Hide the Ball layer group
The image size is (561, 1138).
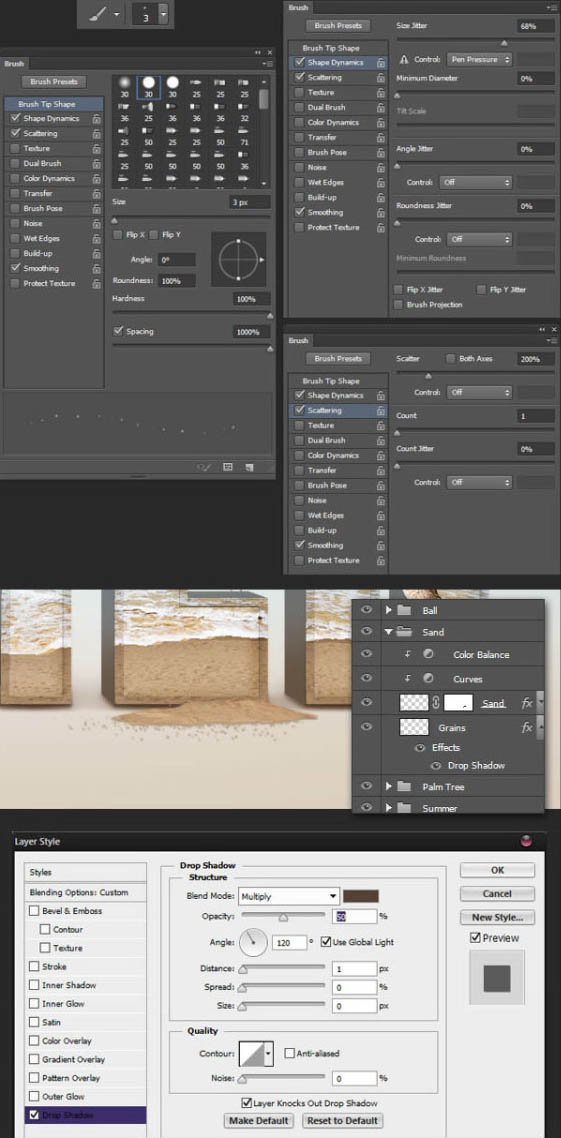367,611
